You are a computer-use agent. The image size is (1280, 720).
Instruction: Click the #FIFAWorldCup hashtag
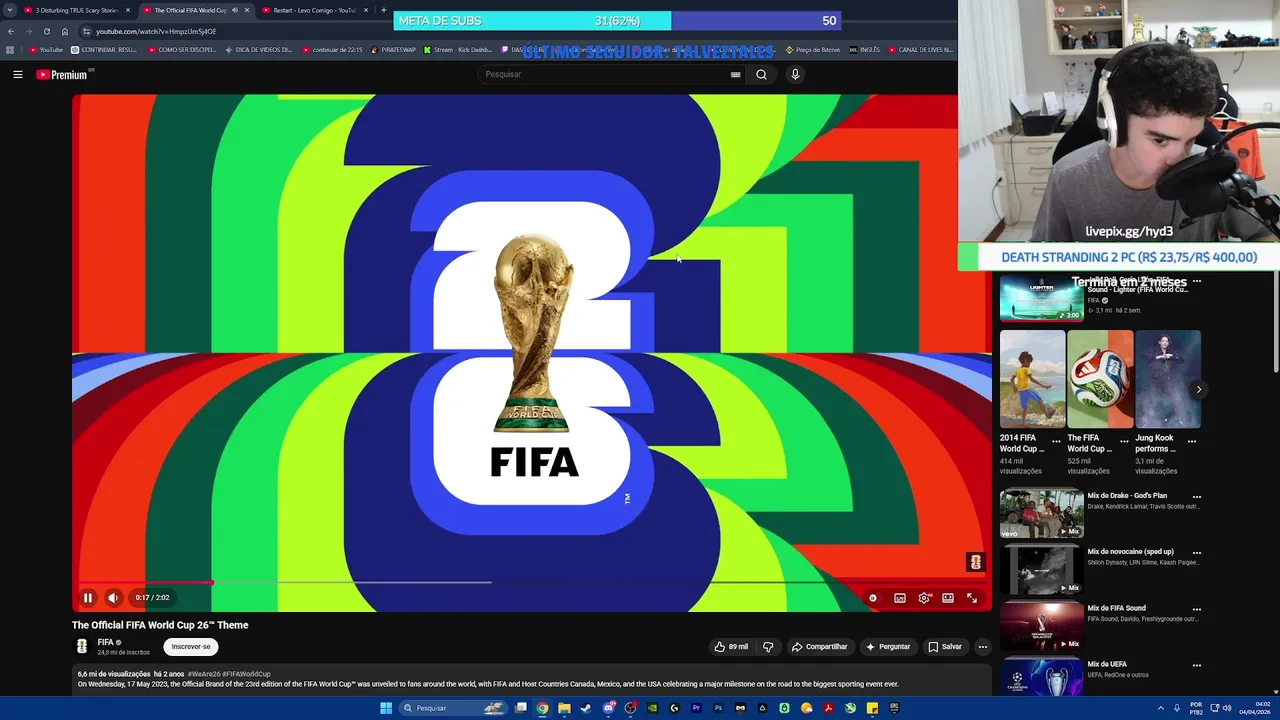coord(246,674)
